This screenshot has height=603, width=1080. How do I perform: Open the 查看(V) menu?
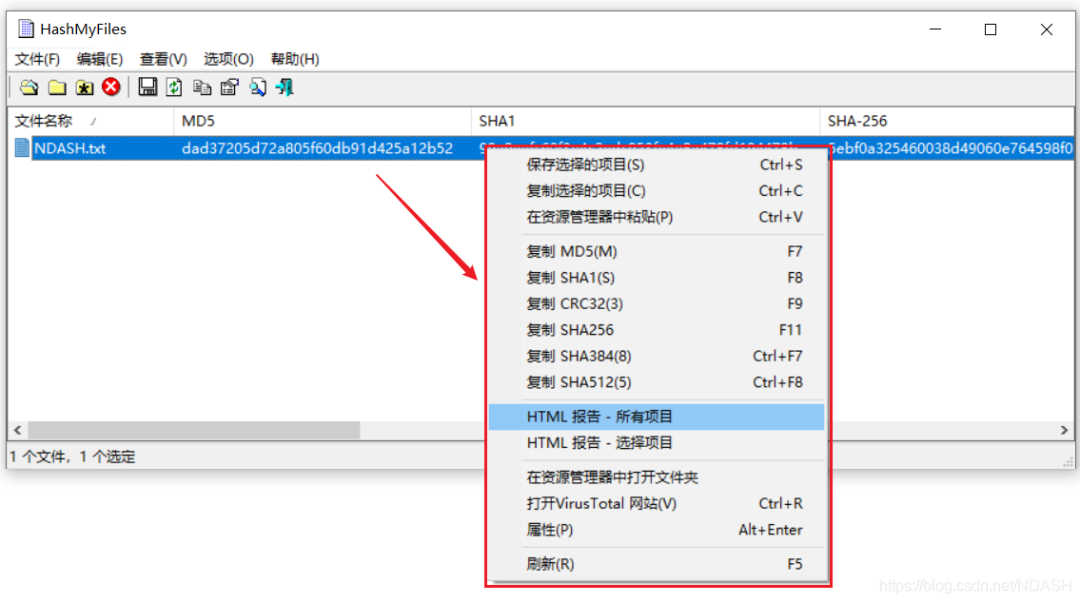(x=163, y=59)
